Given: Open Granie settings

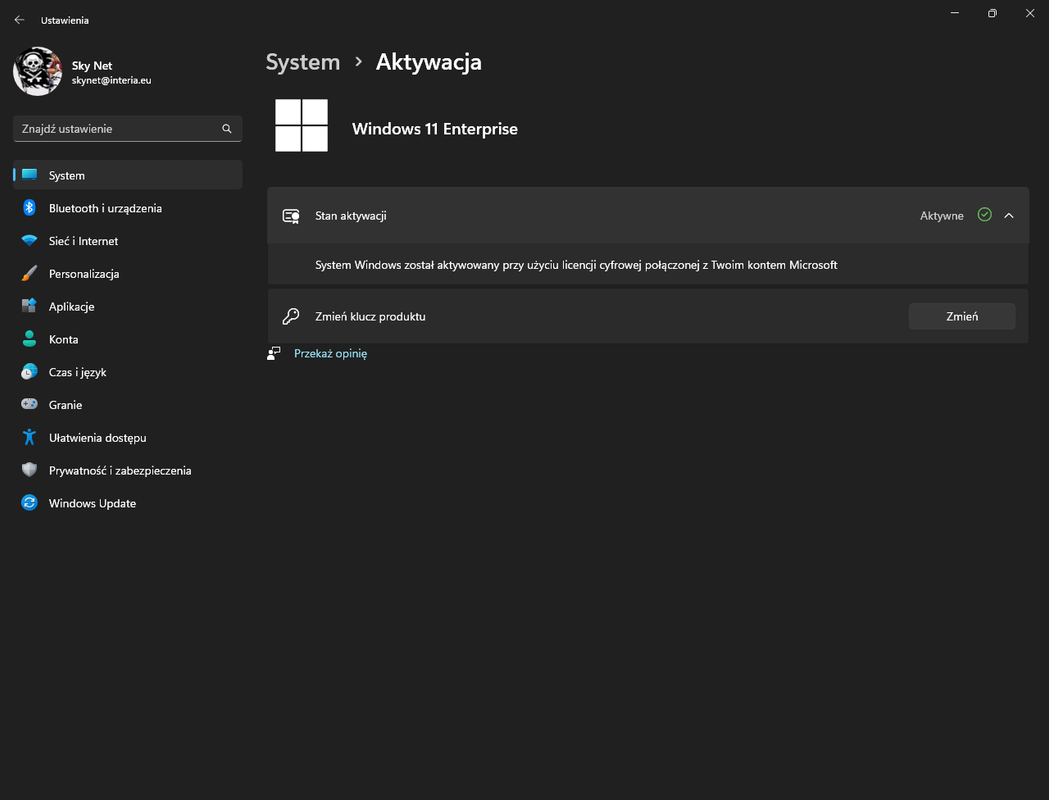Looking at the screenshot, I should pos(127,405).
